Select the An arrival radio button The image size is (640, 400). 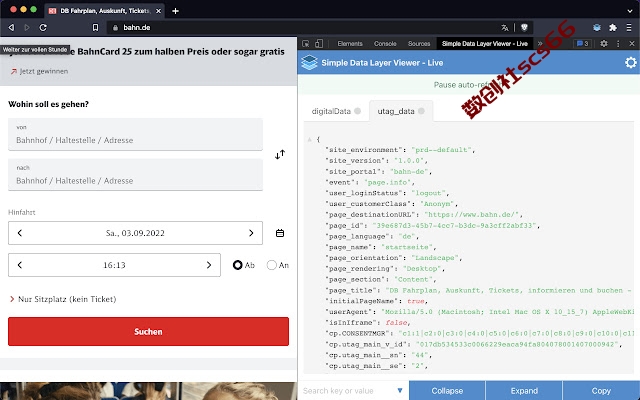pyautogui.click(x=271, y=265)
